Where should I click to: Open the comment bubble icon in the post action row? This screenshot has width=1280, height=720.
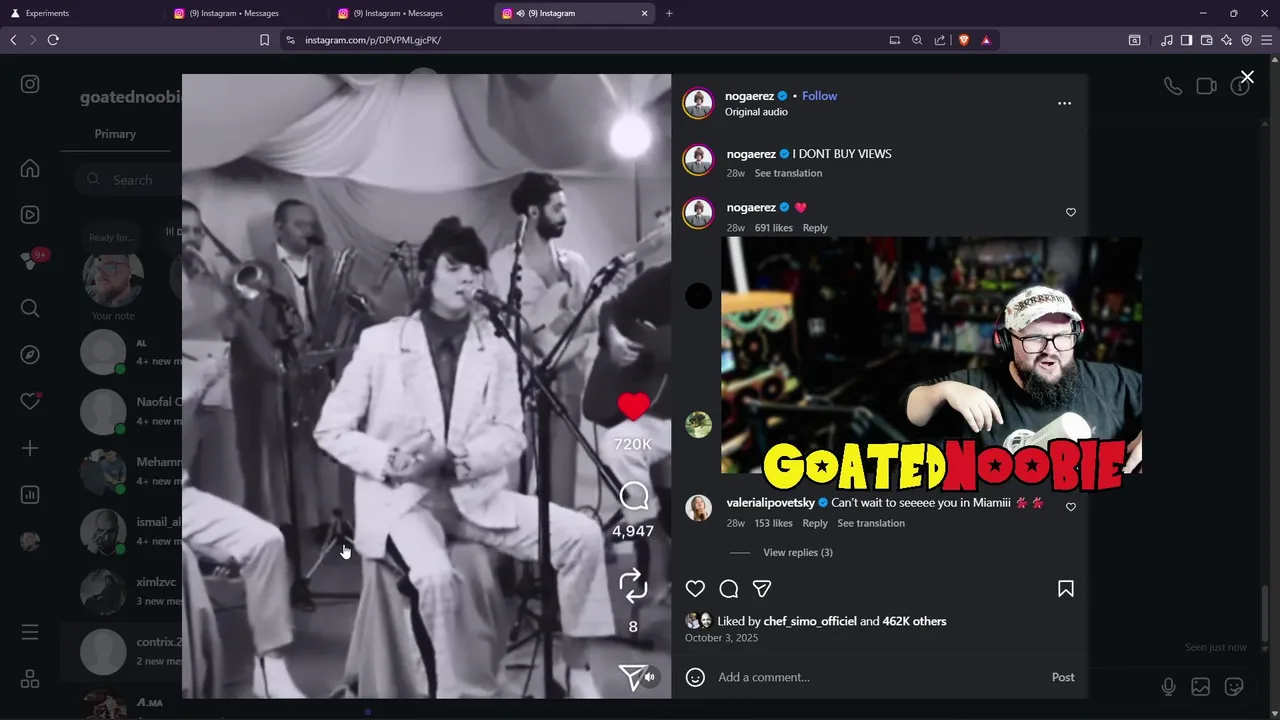pyautogui.click(x=729, y=589)
